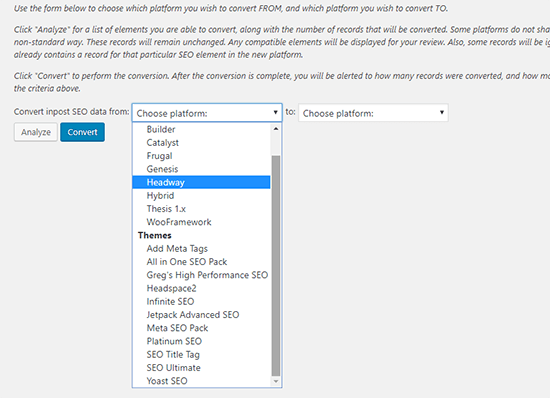The image size is (550, 398).
Task: Select WooFramework from the list
Action: 201,222
